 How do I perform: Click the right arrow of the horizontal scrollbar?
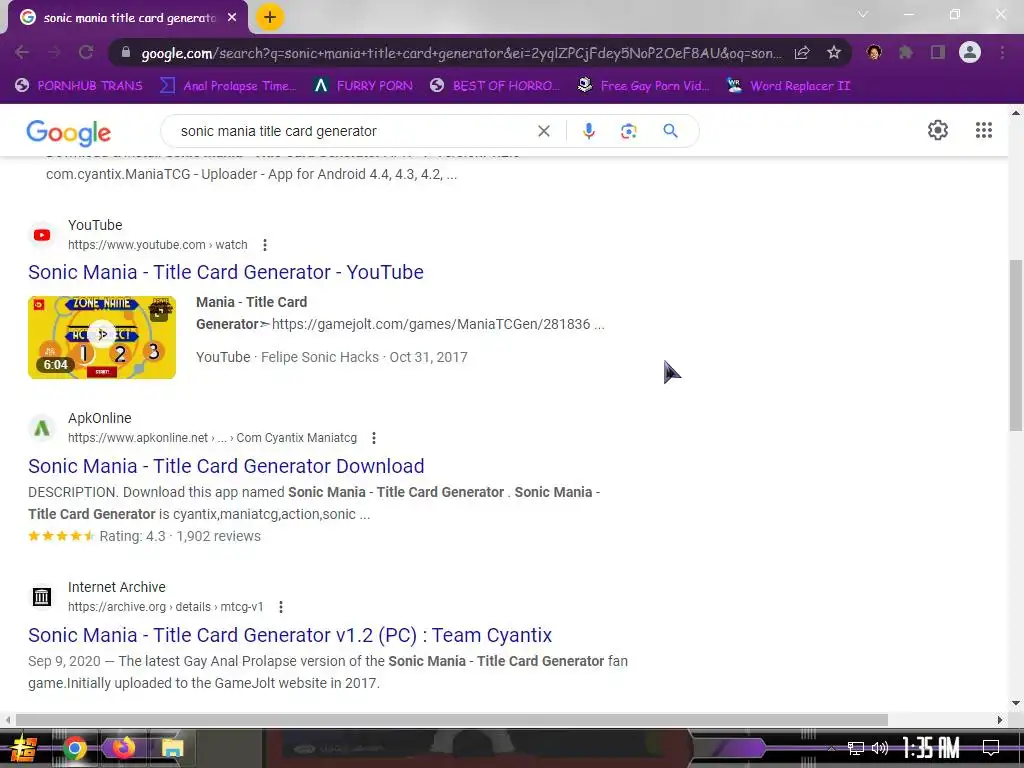click(x=1000, y=720)
